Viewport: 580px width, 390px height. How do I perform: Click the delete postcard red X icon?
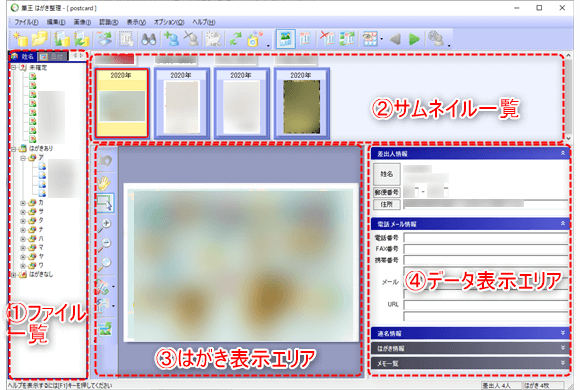(x=327, y=39)
